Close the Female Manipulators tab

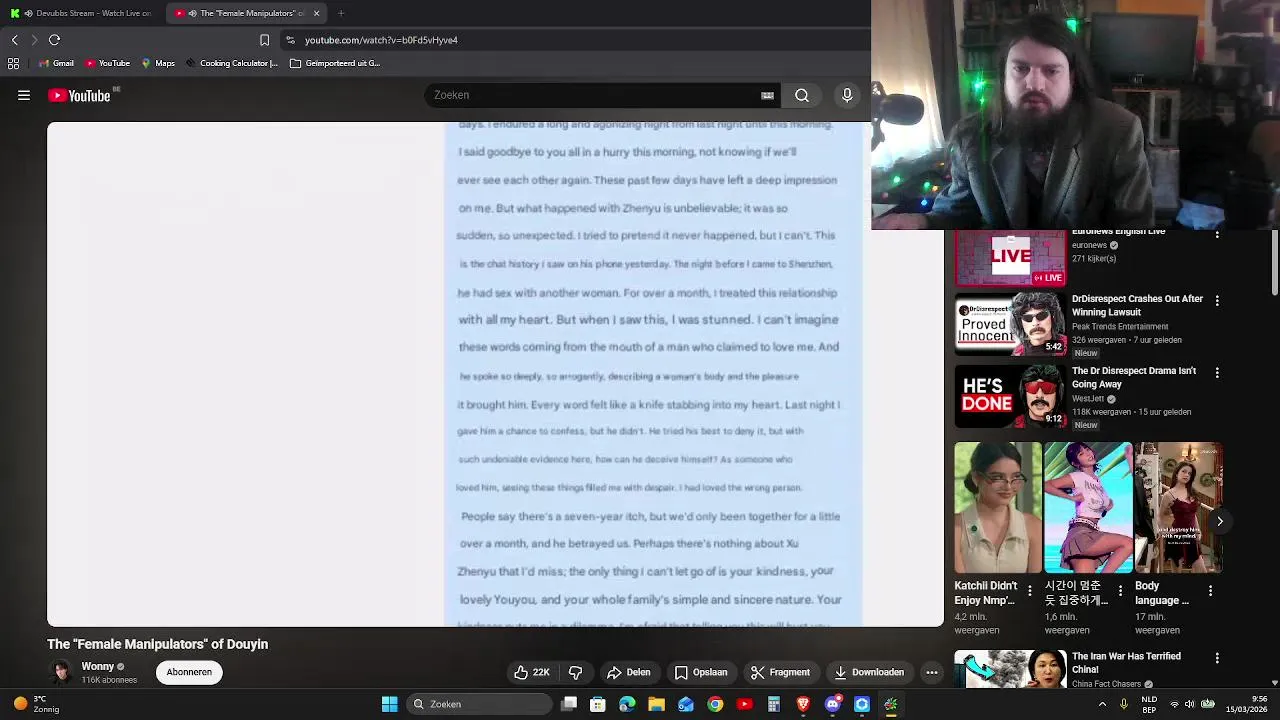[x=316, y=13]
